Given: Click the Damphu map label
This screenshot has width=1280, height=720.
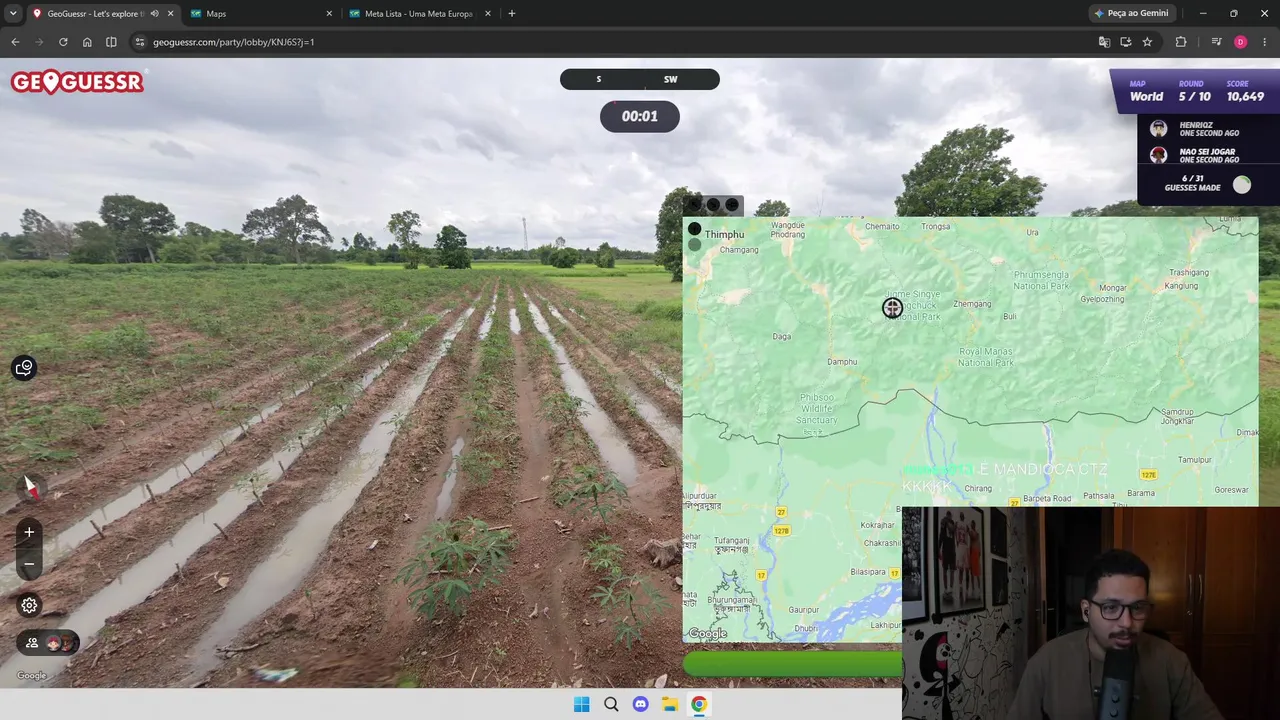Looking at the screenshot, I should tap(842, 362).
